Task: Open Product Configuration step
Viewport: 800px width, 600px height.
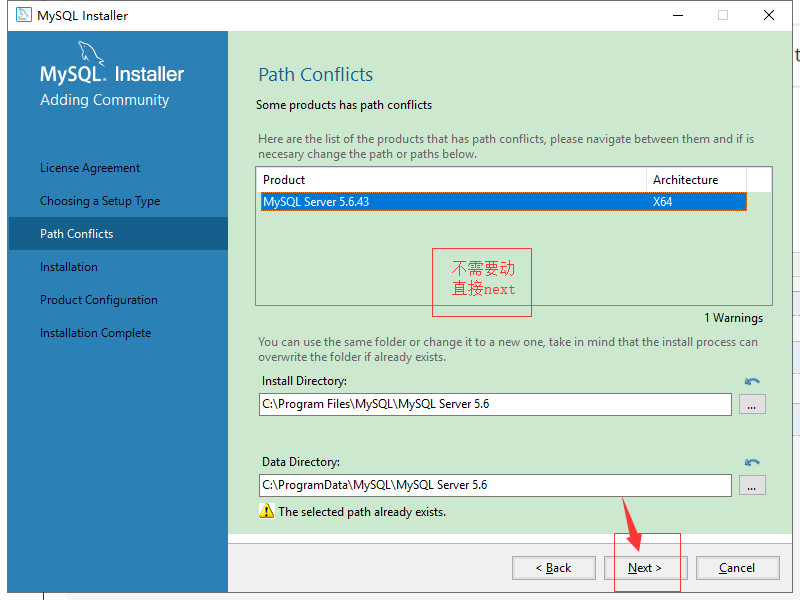Action: tap(99, 300)
